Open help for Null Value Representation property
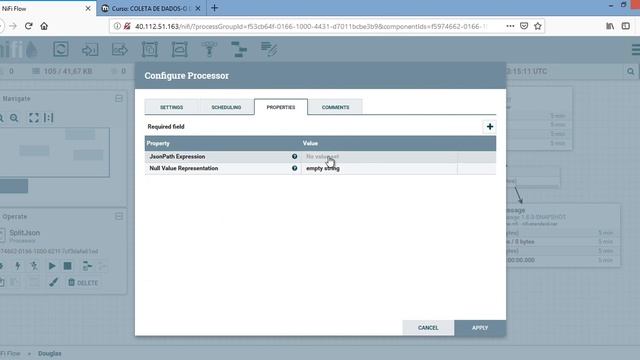The width and height of the screenshot is (640, 360). [294, 168]
